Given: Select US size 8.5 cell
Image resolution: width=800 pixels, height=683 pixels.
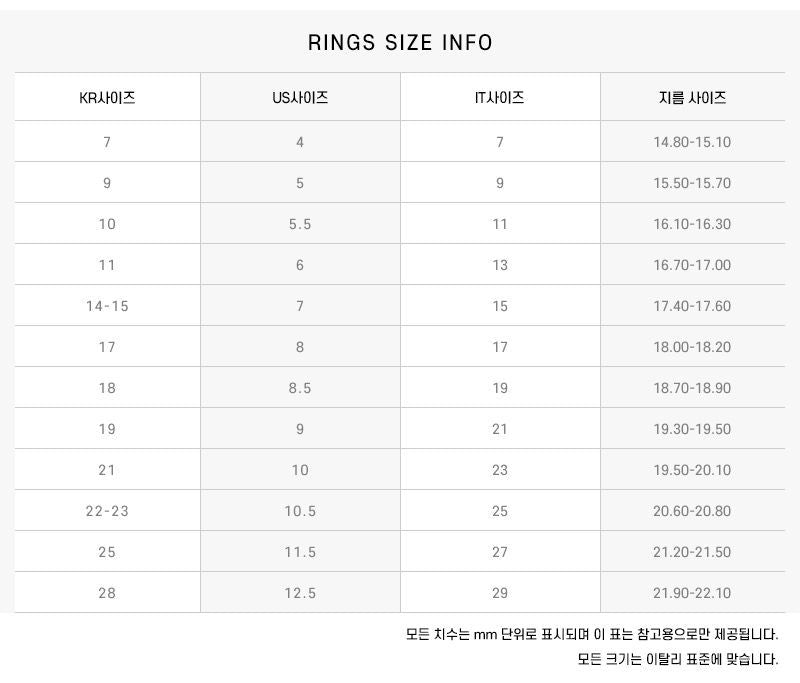Looking at the screenshot, I should 300,388.
